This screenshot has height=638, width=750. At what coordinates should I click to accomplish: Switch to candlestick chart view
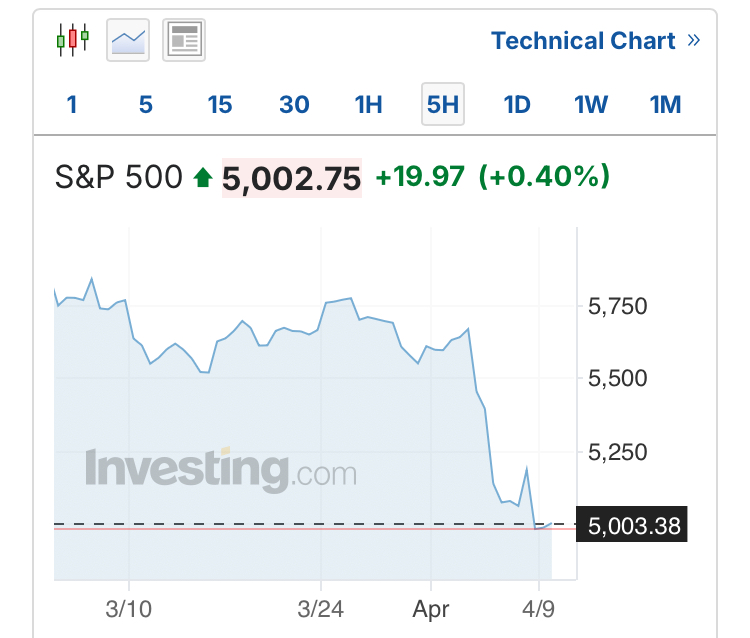(x=73, y=40)
